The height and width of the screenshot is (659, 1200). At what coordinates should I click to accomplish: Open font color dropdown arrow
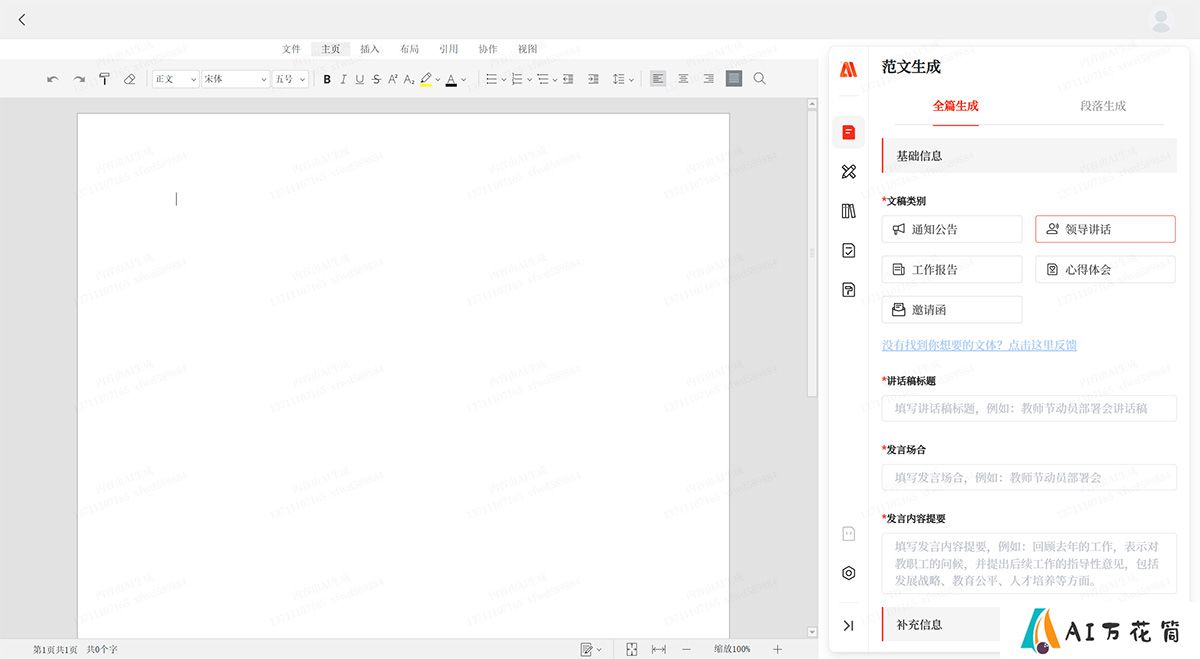coord(463,79)
